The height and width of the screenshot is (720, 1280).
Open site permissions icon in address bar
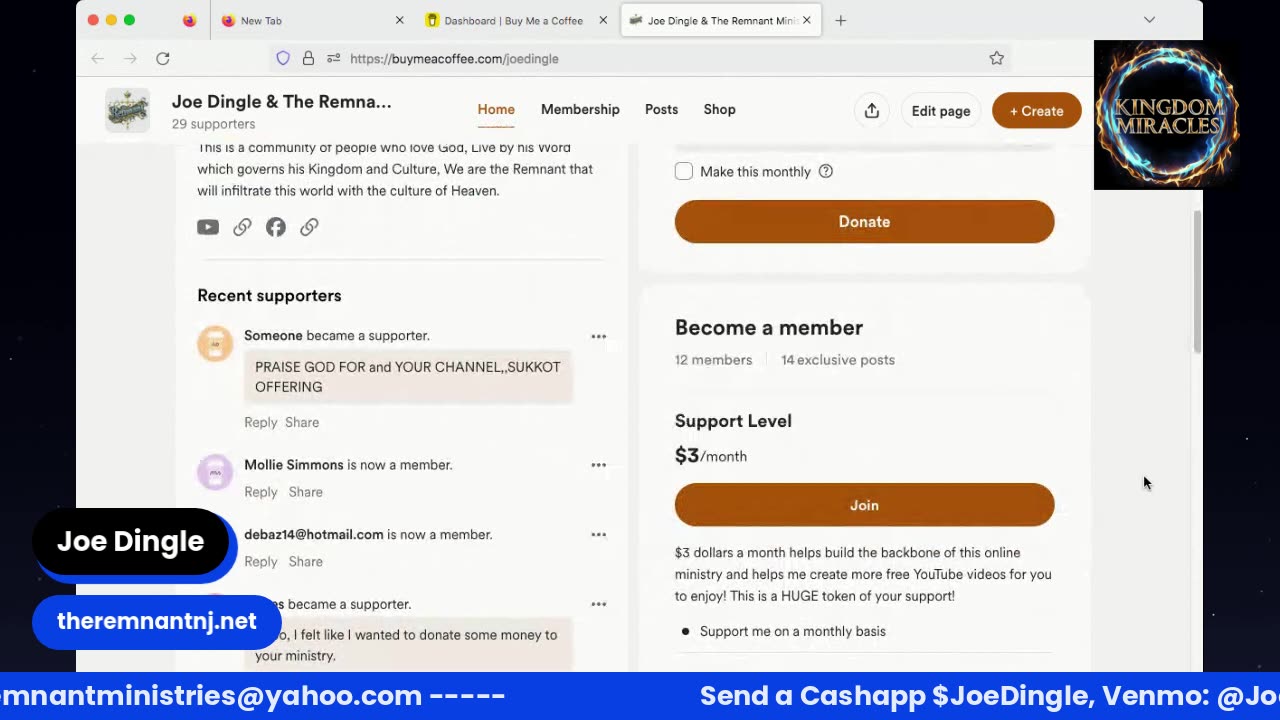[x=334, y=59]
